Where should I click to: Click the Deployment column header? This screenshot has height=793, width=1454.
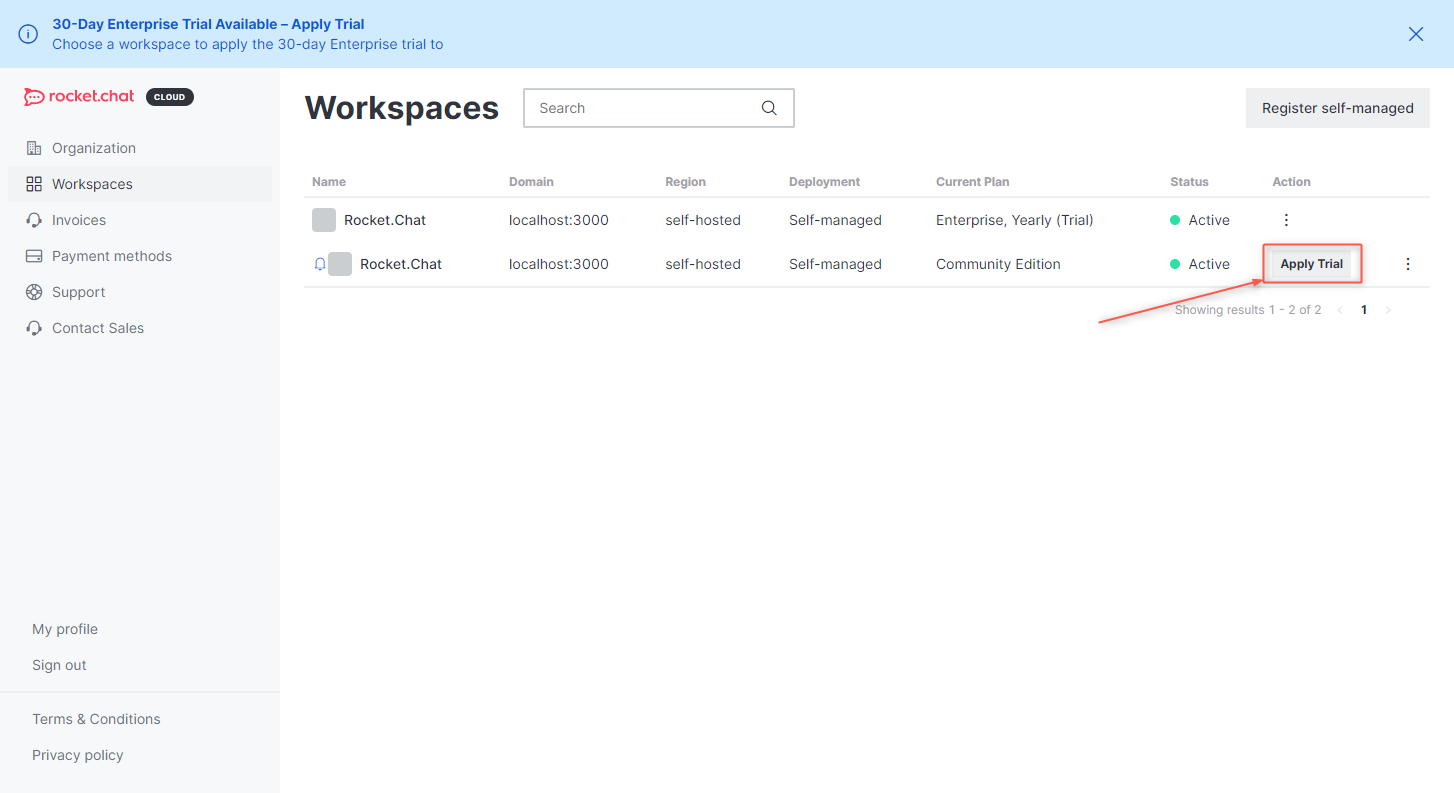[824, 182]
